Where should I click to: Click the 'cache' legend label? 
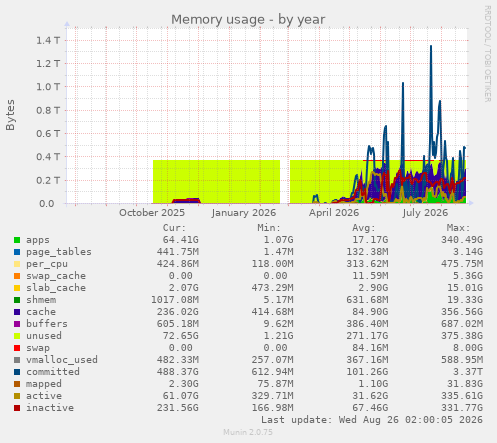tap(41, 312)
